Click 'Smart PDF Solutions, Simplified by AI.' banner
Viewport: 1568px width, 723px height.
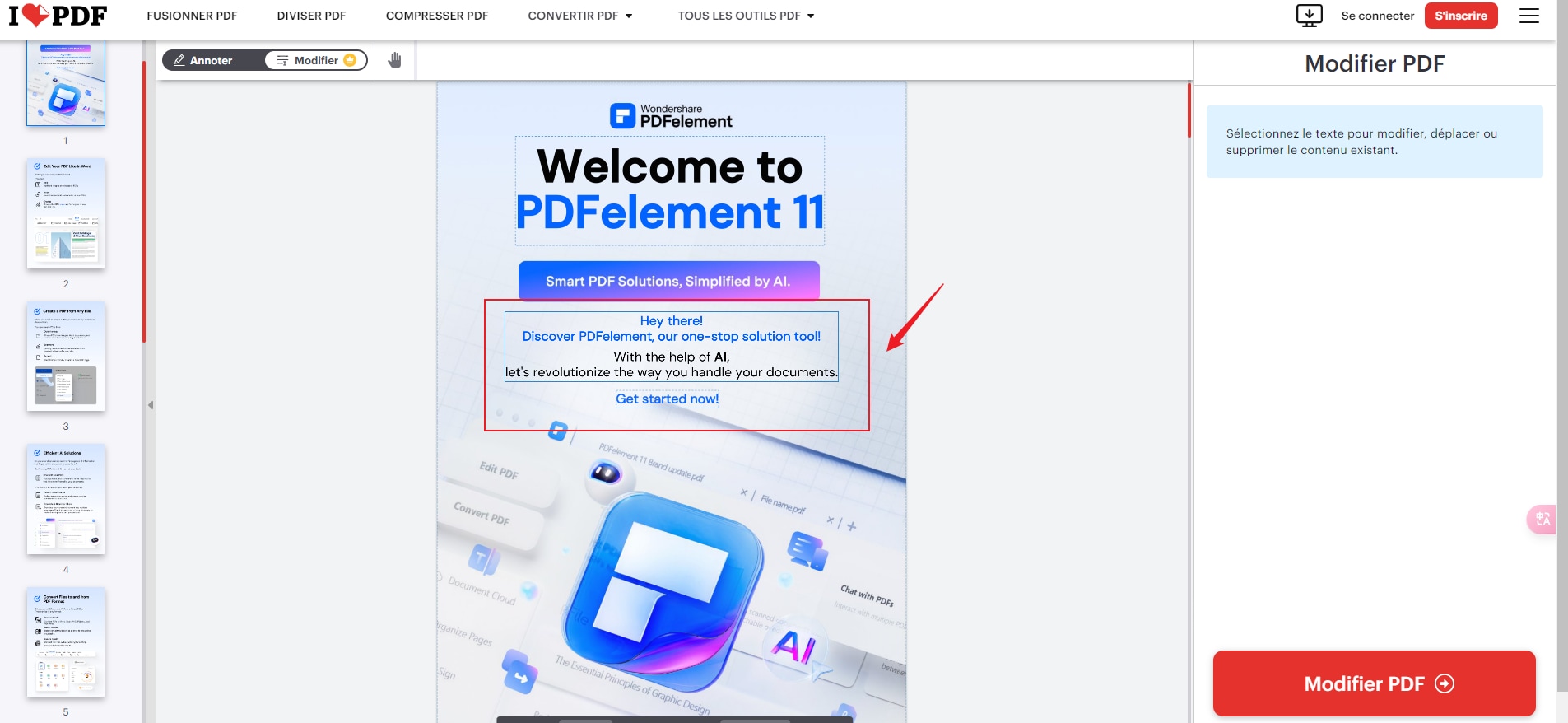click(x=668, y=281)
